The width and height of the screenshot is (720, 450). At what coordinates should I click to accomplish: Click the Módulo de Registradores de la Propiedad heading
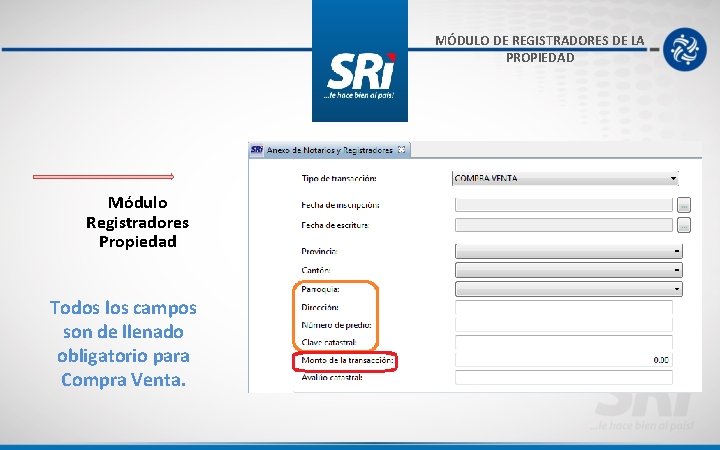click(540, 49)
